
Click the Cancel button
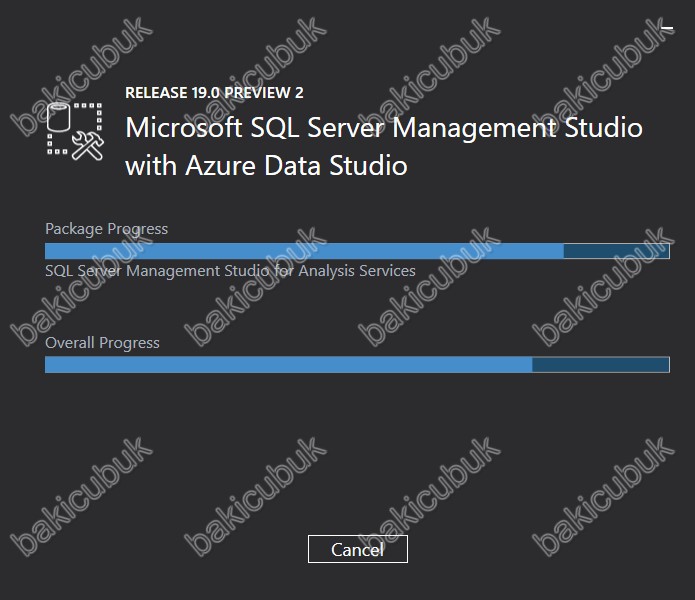[x=358, y=549]
